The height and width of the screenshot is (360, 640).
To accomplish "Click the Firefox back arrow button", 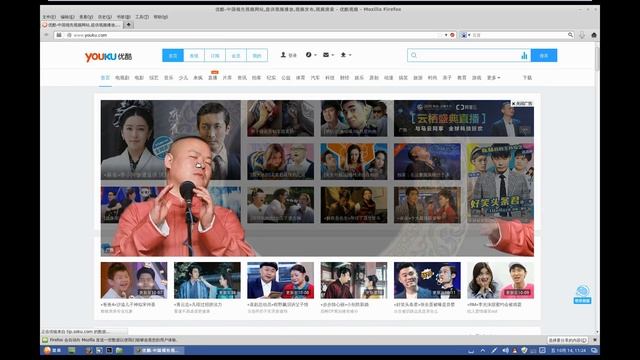I will point(46,35).
